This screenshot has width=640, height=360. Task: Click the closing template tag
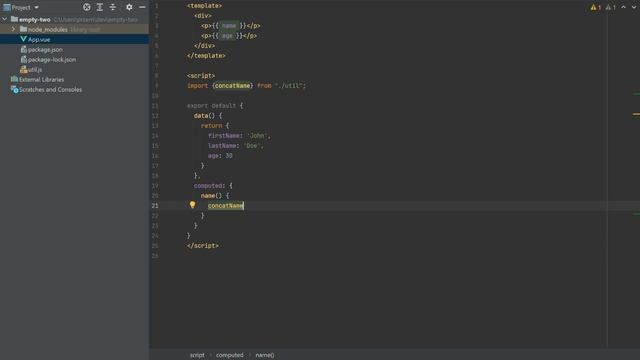(206, 56)
